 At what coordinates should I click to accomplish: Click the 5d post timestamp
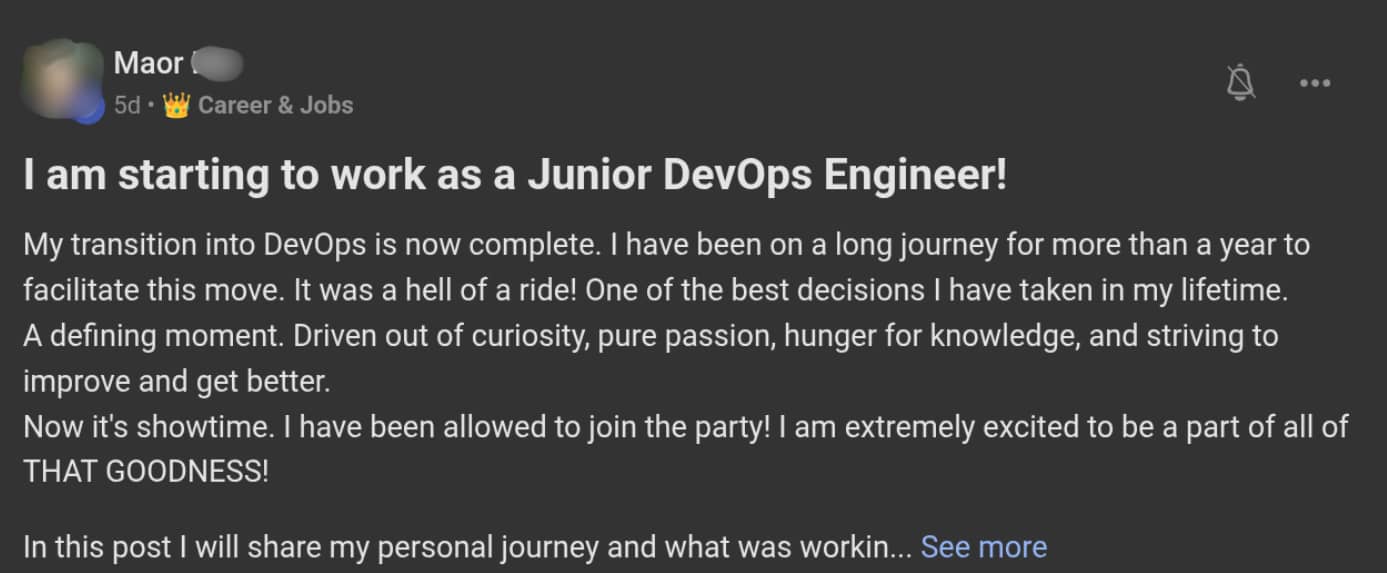(127, 105)
